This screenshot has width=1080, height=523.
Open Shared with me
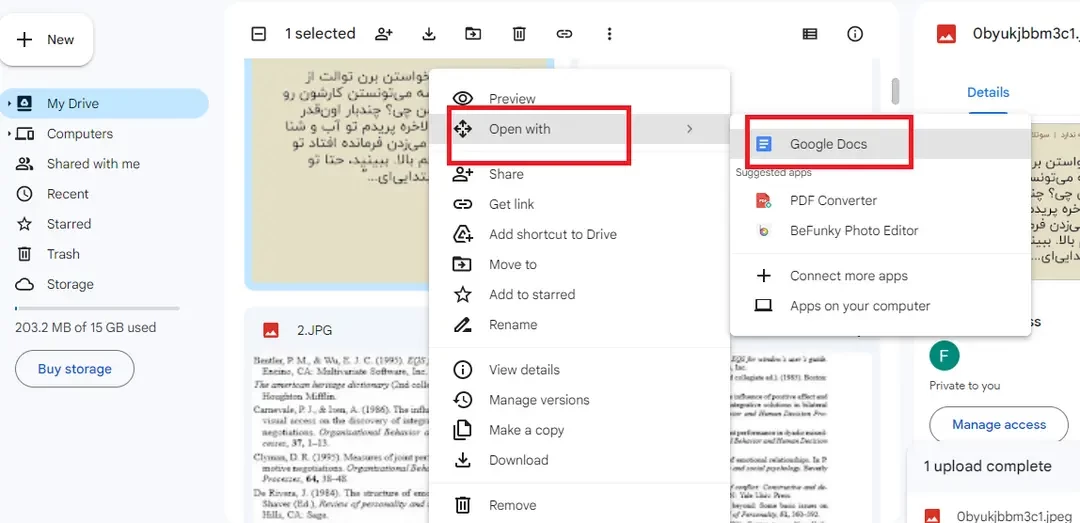[93, 164]
